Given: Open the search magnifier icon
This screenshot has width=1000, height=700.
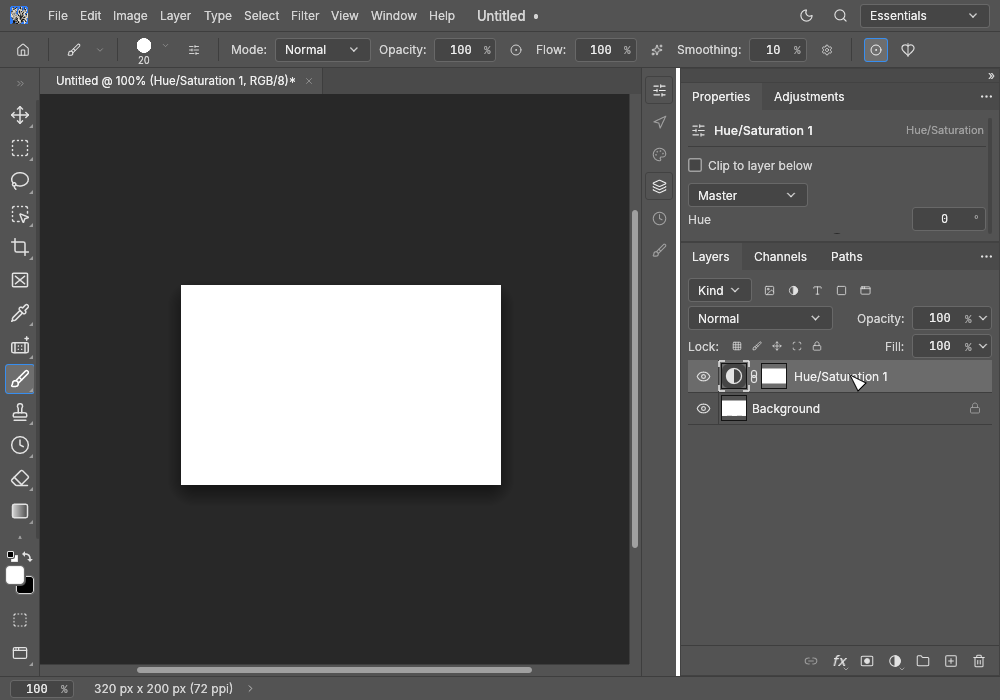Looking at the screenshot, I should (841, 16).
